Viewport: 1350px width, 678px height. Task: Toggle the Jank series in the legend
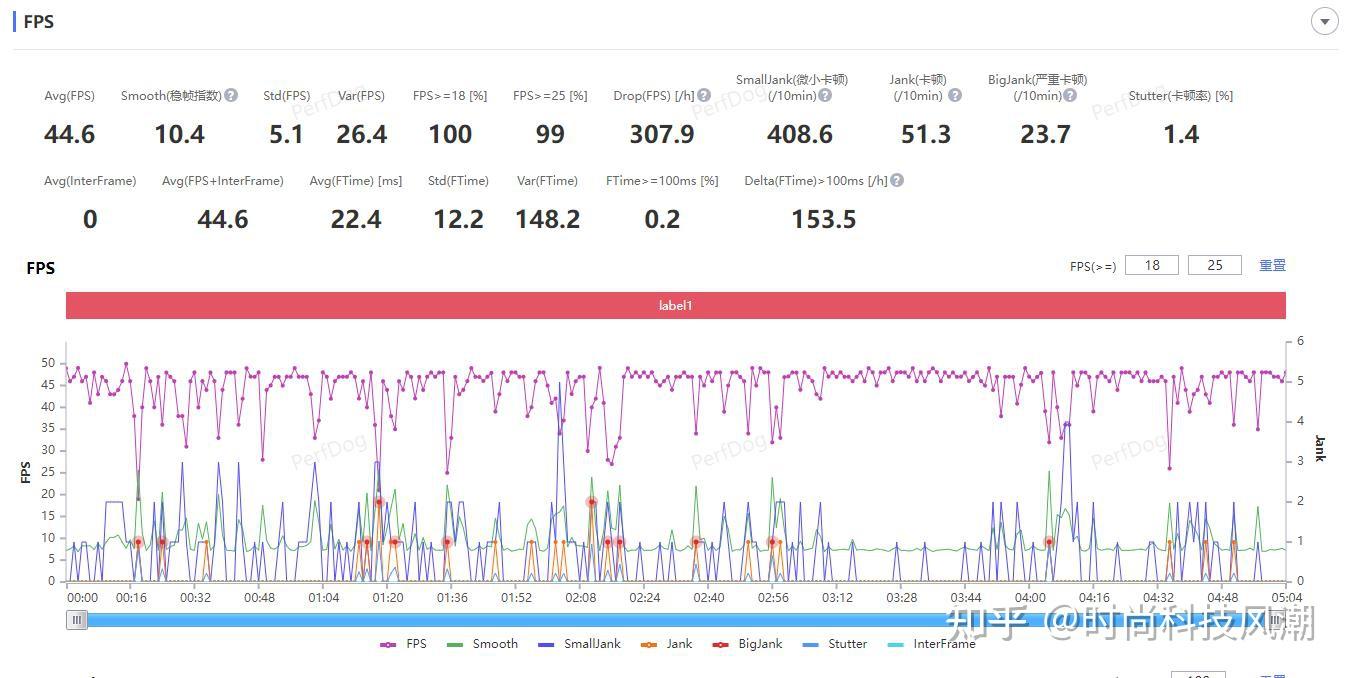click(667, 644)
